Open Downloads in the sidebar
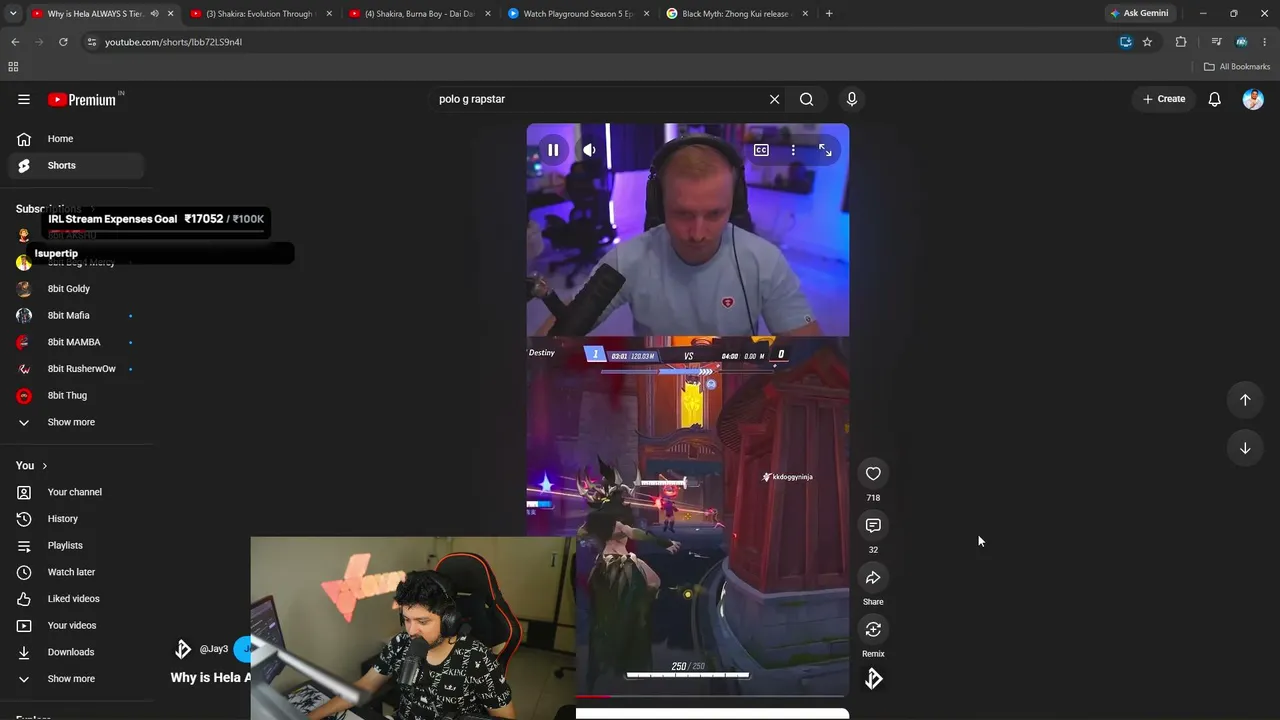 76,652
